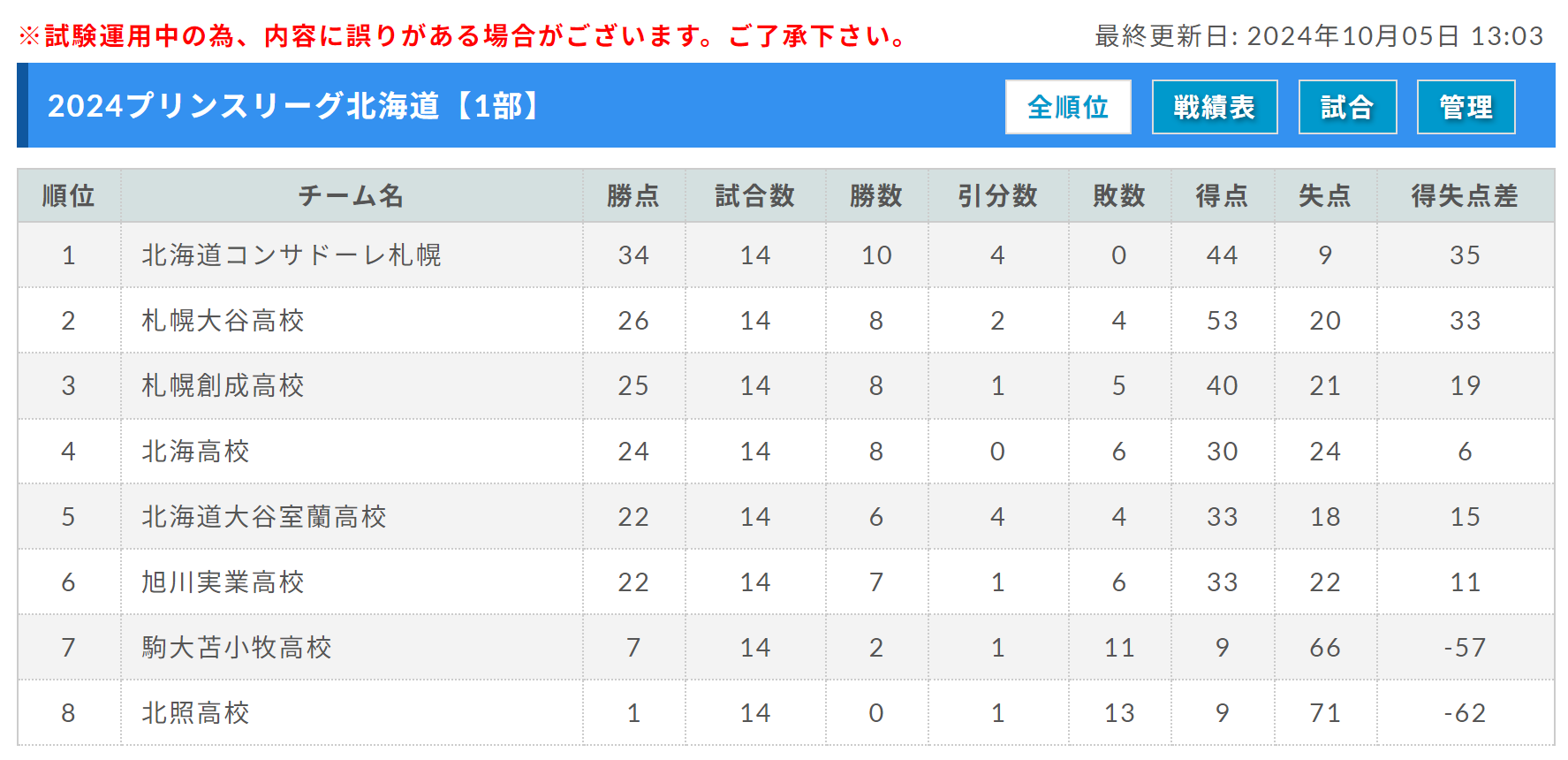The width and height of the screenshot is (1568, 760).
Task: Select team 駒大苫小牧高校
Action: (x=237, y=648)
